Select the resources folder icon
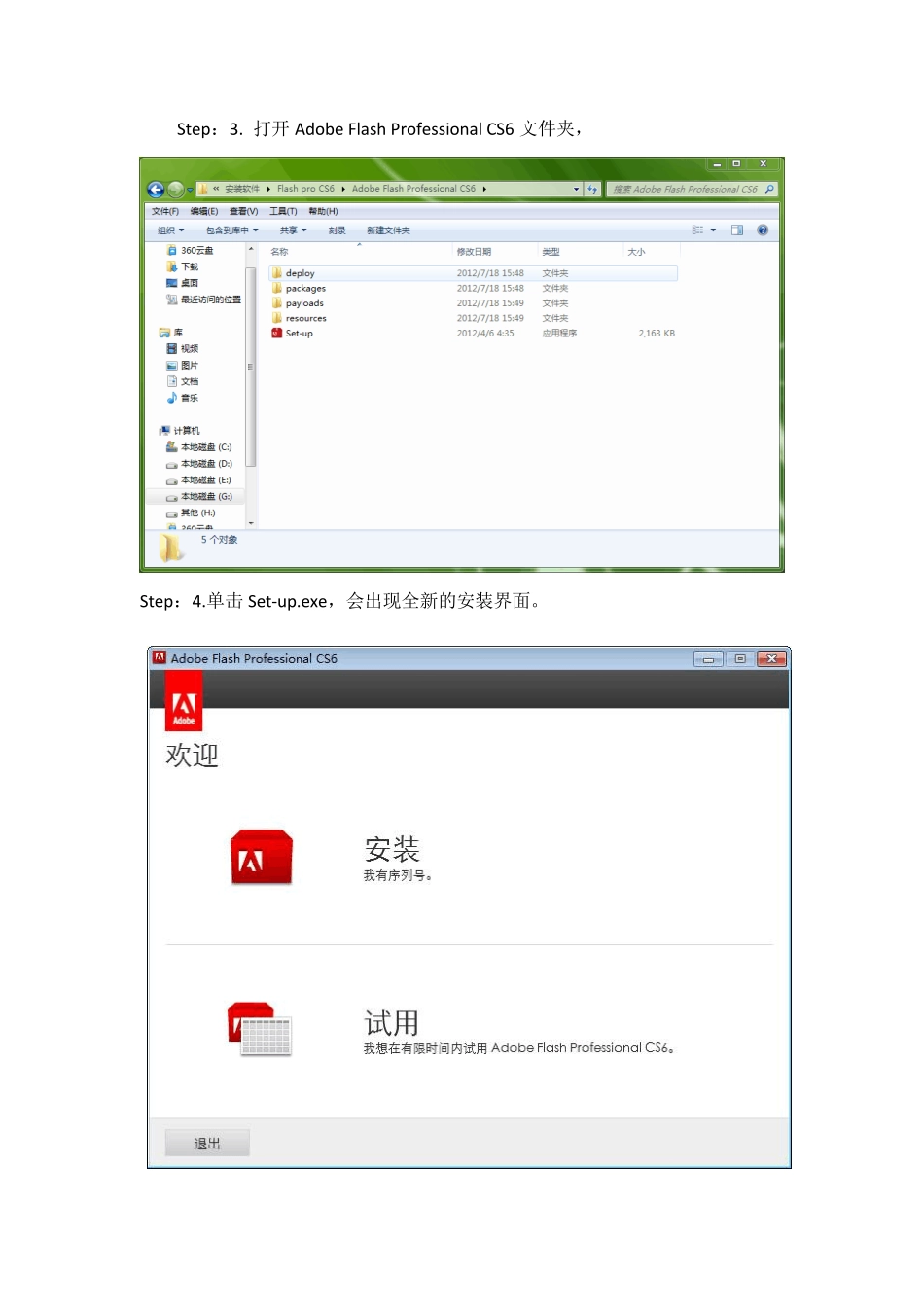The height and width of the screenshot is (1307, 924). coord(277,318)
